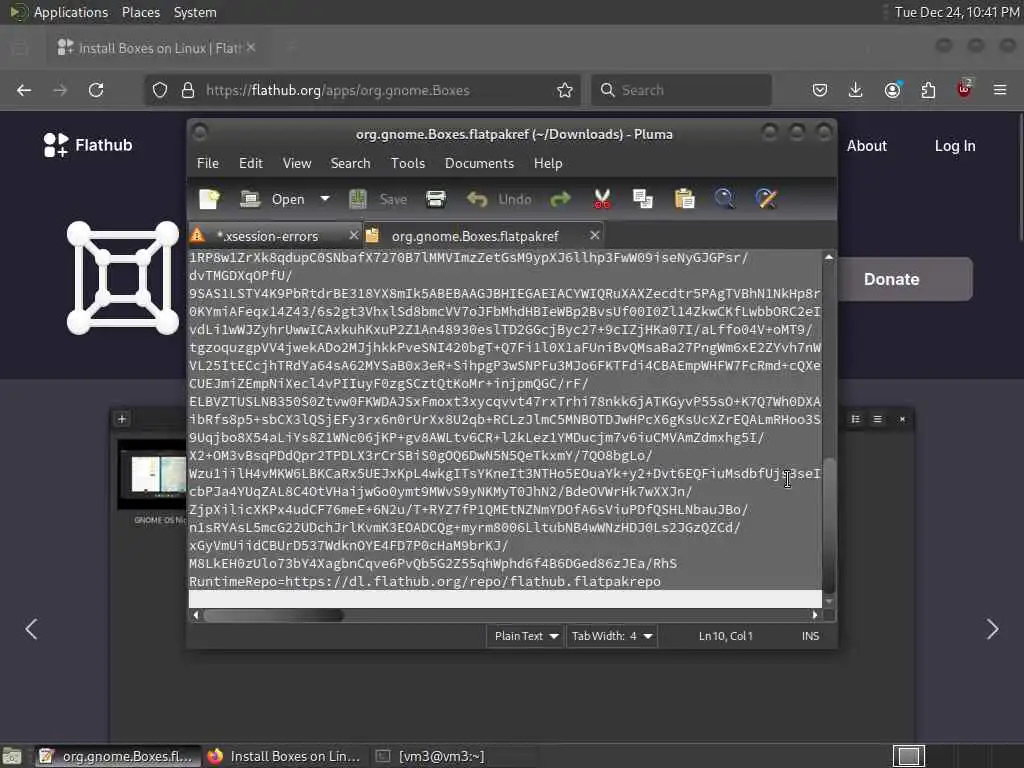Close the *.xsession-errors tab
The height and width of the screenshot is (768, 1024).
(x=353, y=235)
